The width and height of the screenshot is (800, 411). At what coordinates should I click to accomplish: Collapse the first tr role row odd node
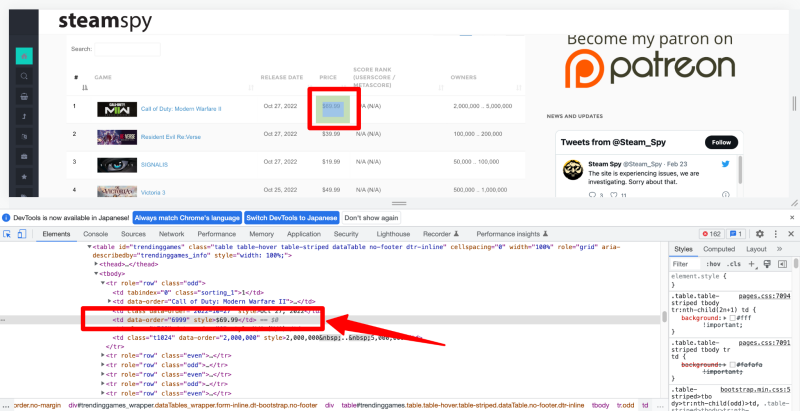tap(103, 282)
